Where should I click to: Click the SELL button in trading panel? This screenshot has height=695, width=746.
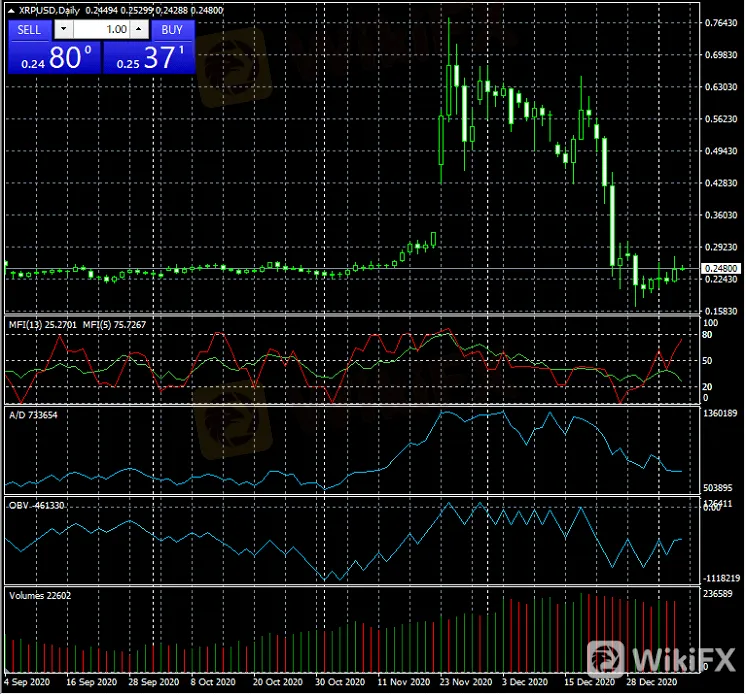[x=29, y=30]
